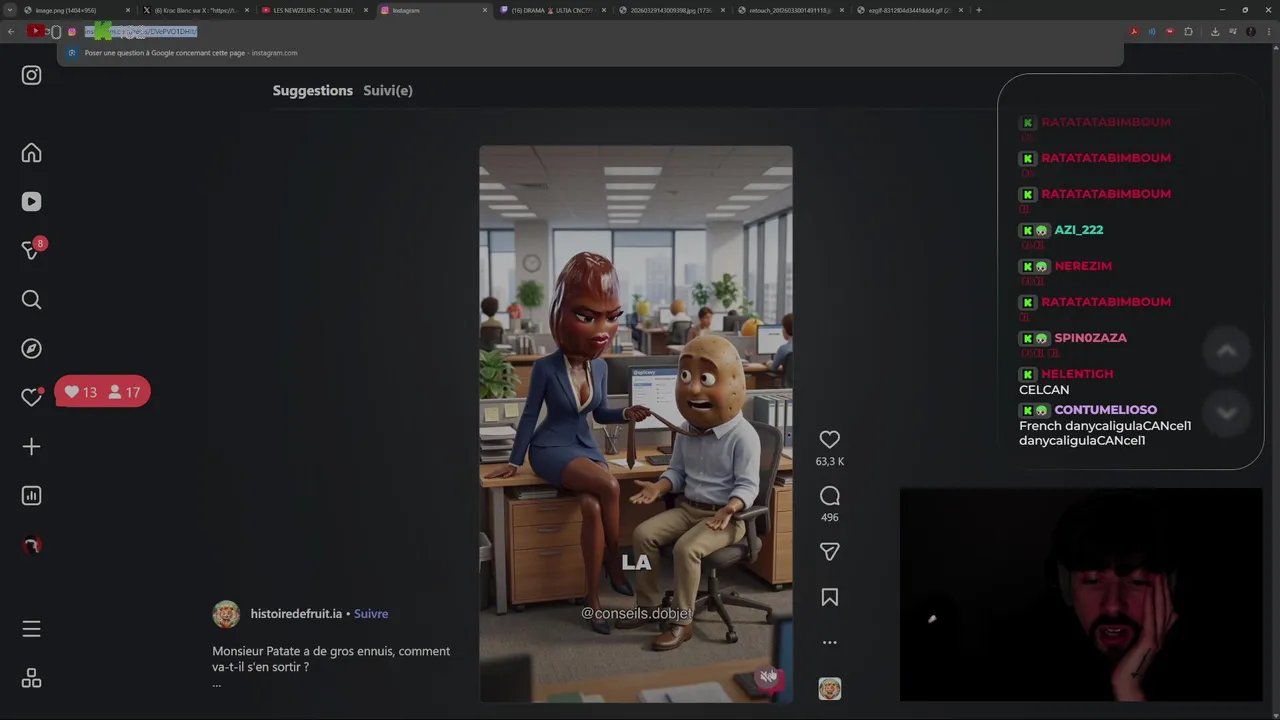Open histoiredefruit.ia profile name
The height and width of the screenshot is (720, 1280).
point(296,614)
